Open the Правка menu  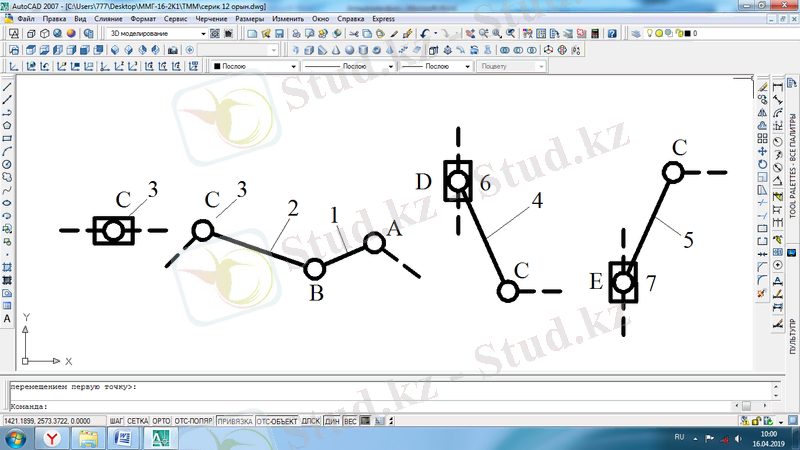[54, 19]
